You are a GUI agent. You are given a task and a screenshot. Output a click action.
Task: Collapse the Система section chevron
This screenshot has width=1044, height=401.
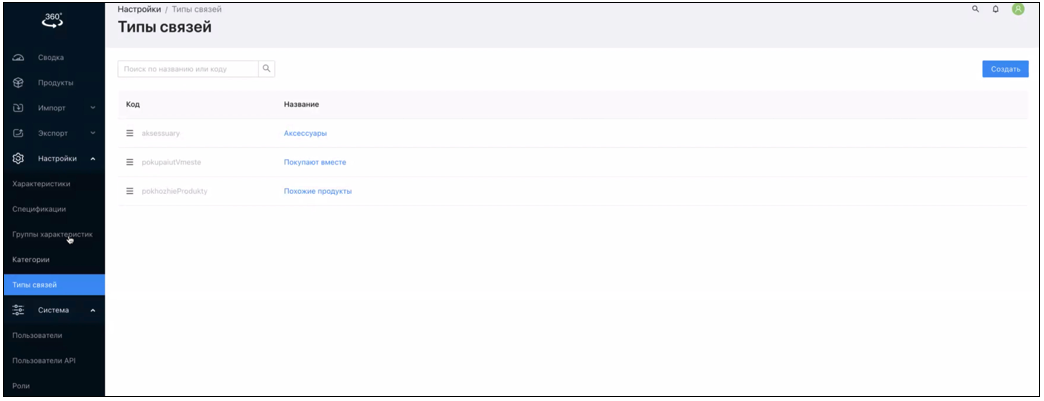click(x=93, y=311)
